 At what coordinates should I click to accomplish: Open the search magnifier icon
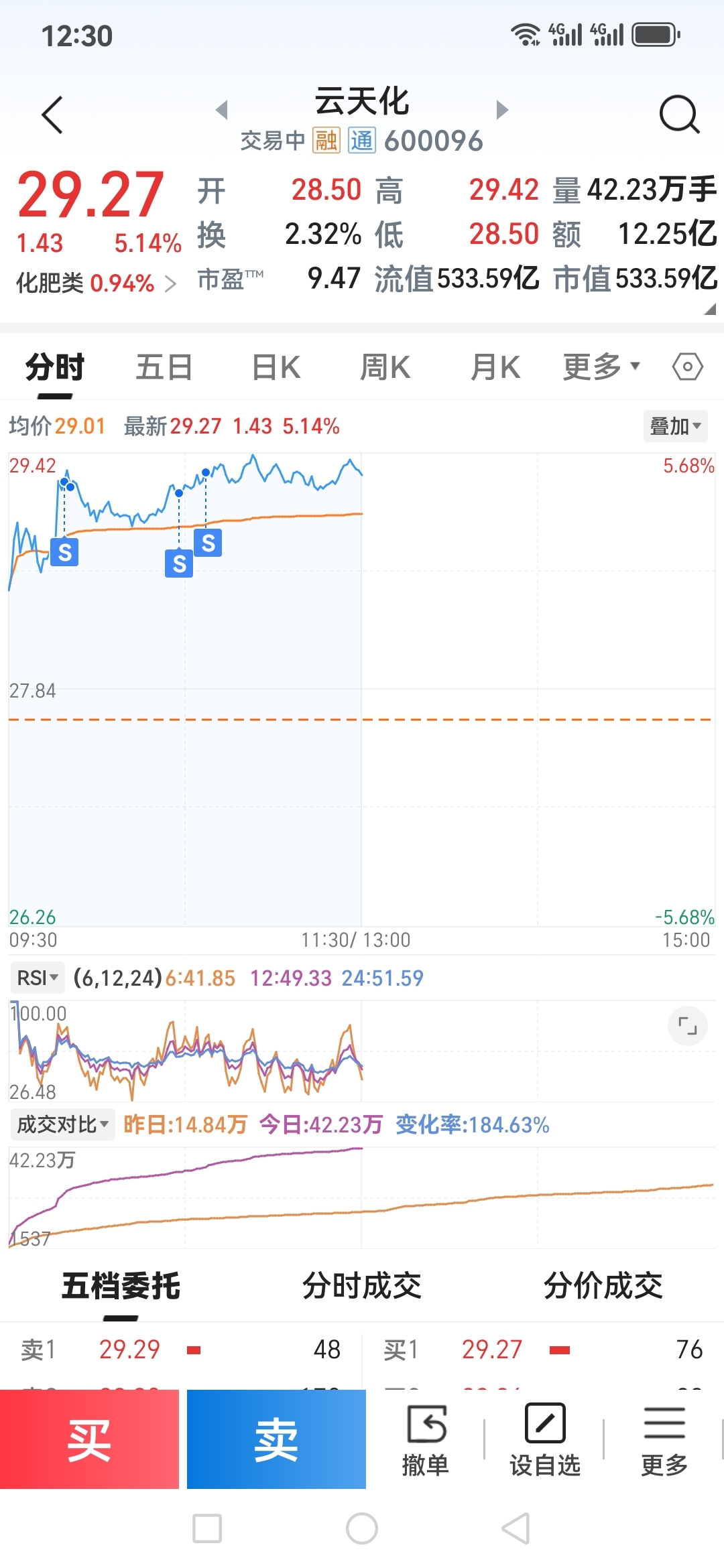click(680, 115)
